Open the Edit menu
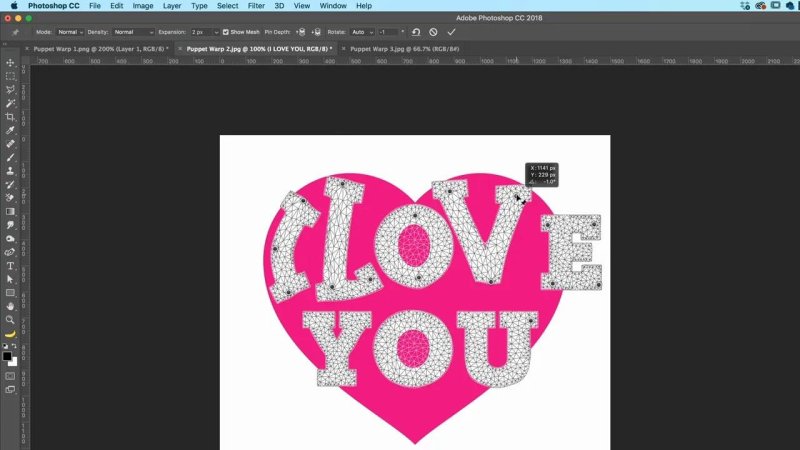Viewport: 800px width, 450px height. pos(116,6)
